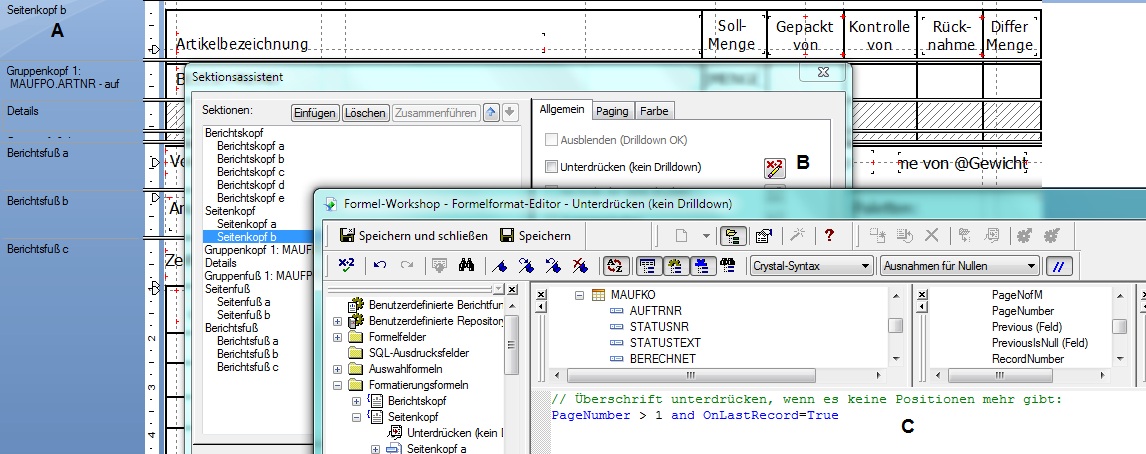The image size is (1146, 454).
Task: Click the comment/uncomment // icon
Action: pos(1059,266)
